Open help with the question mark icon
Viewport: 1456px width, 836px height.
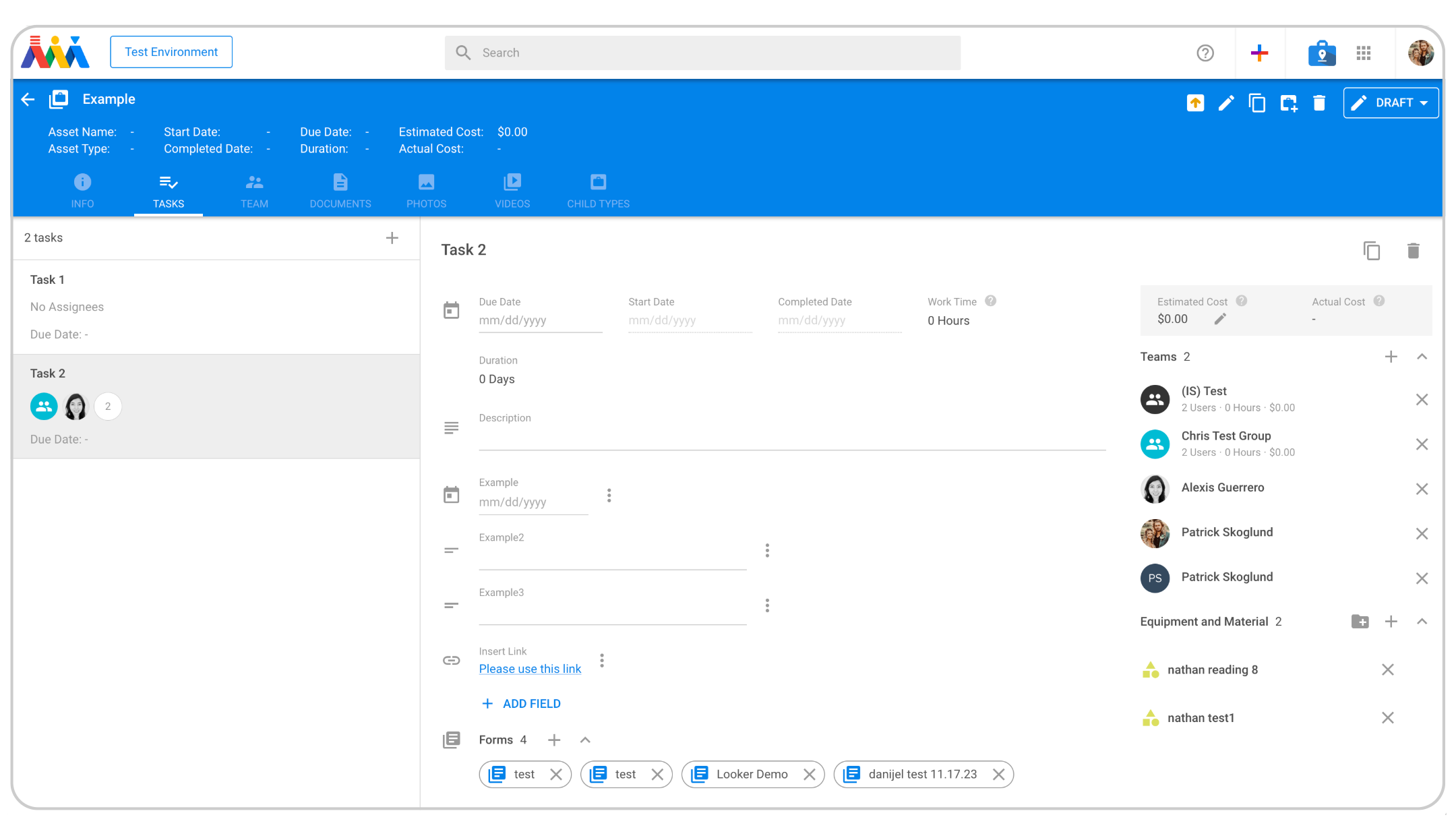[1205, 53]
